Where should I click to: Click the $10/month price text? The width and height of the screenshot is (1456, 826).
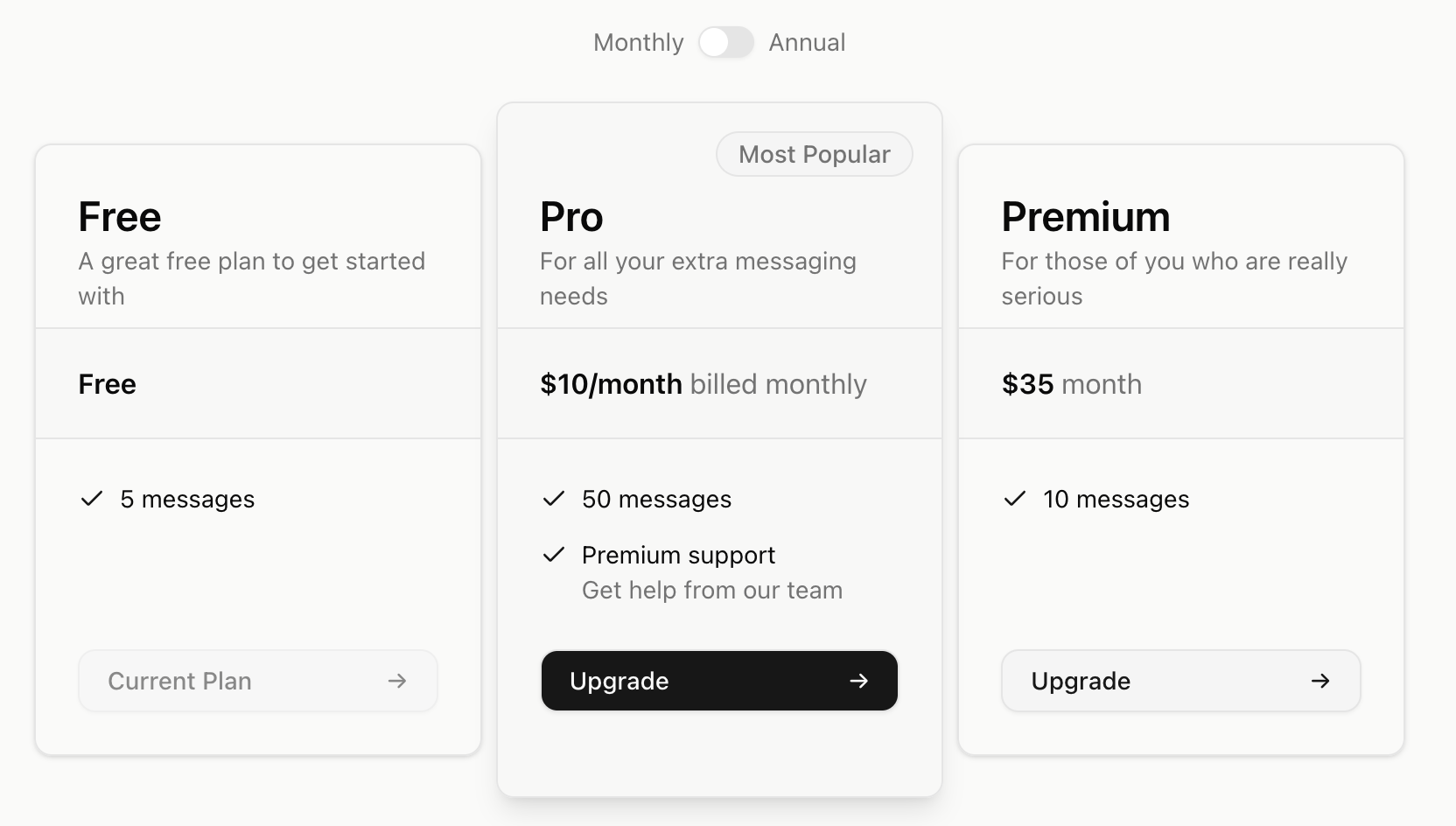[611, 383]
